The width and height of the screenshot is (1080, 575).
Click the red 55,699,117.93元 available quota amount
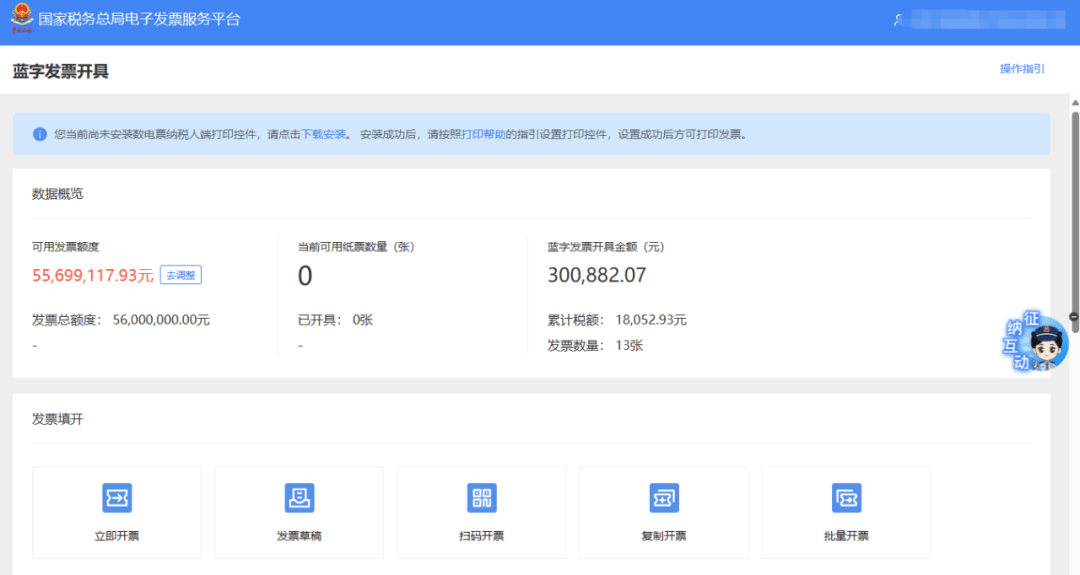[x=93, y=275]
